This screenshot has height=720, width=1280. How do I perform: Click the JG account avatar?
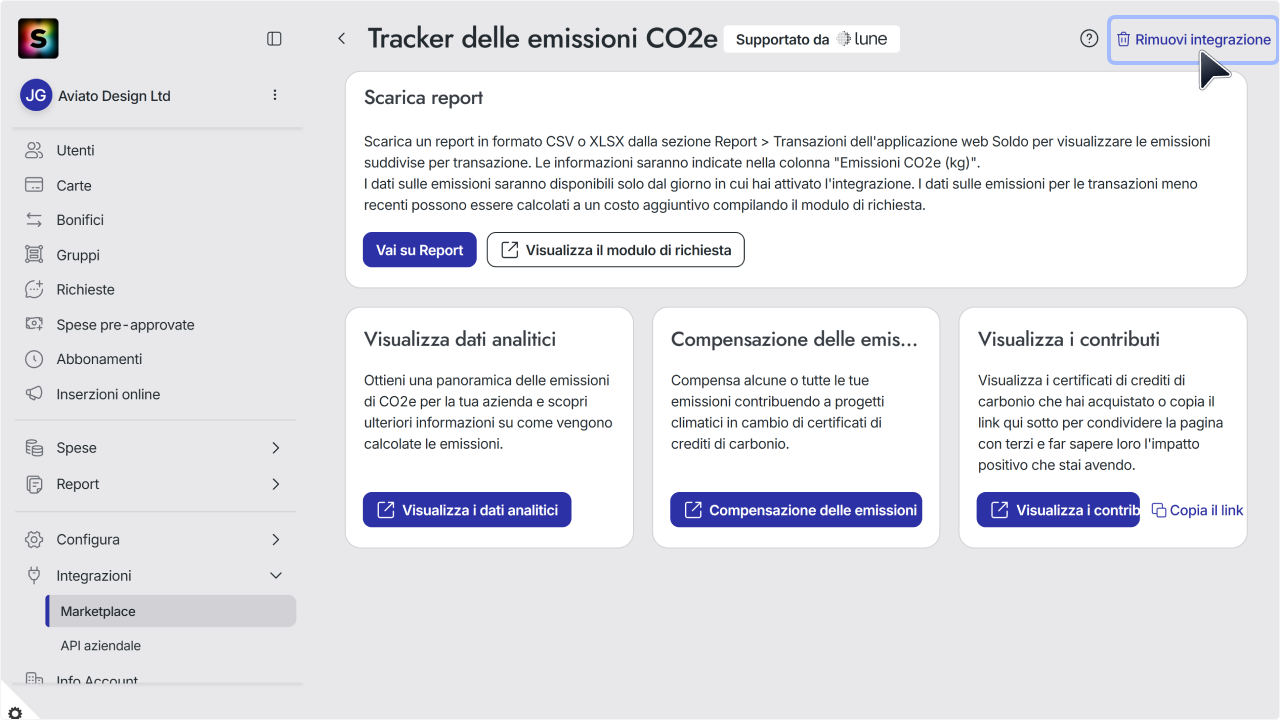click(36, 96)
